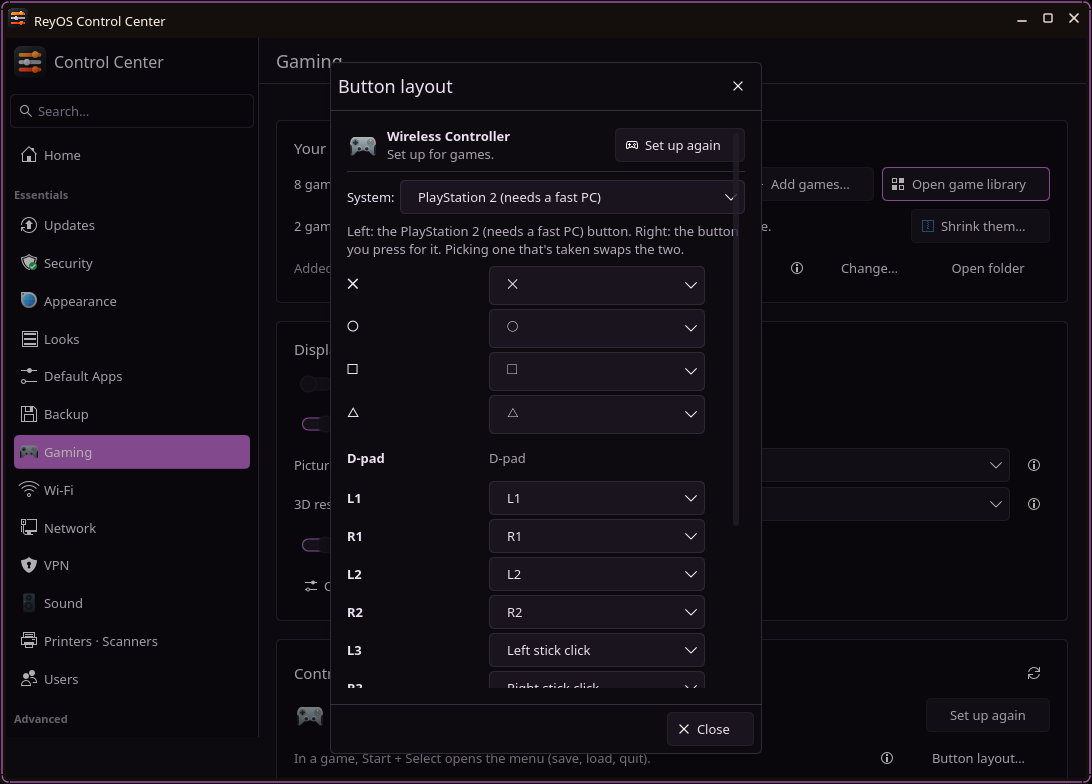Click Open folder on the Gaming page
The image size is (1092, 784).
click(x=987, y=268)
